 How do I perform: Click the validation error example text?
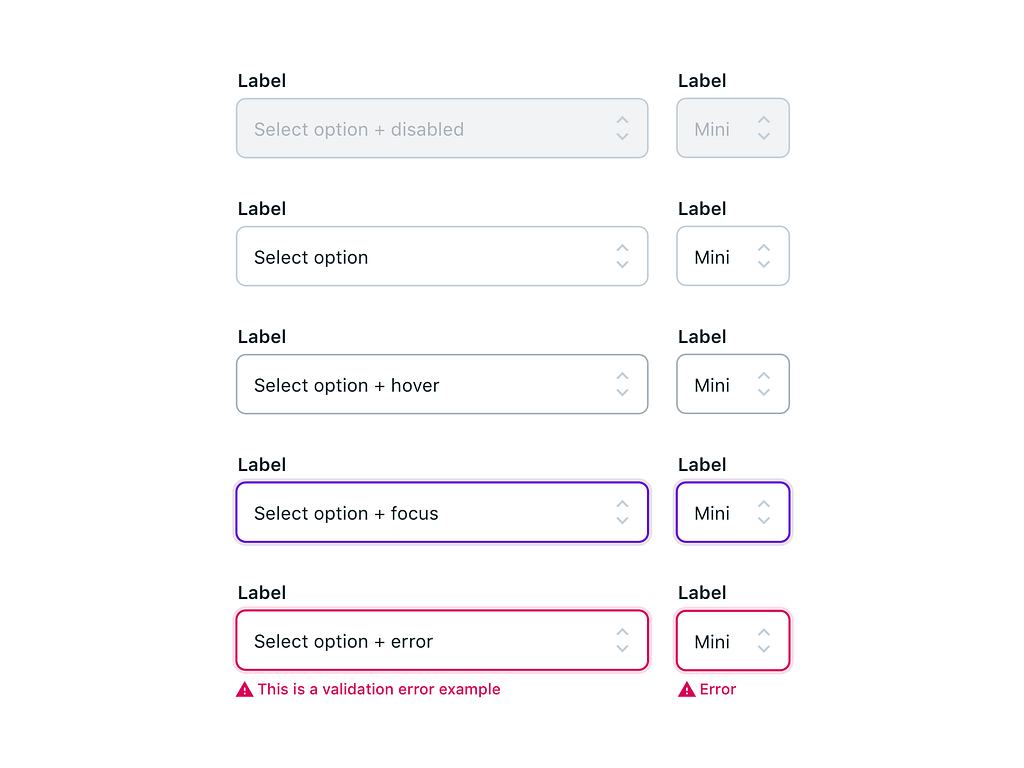coord(379,689)
